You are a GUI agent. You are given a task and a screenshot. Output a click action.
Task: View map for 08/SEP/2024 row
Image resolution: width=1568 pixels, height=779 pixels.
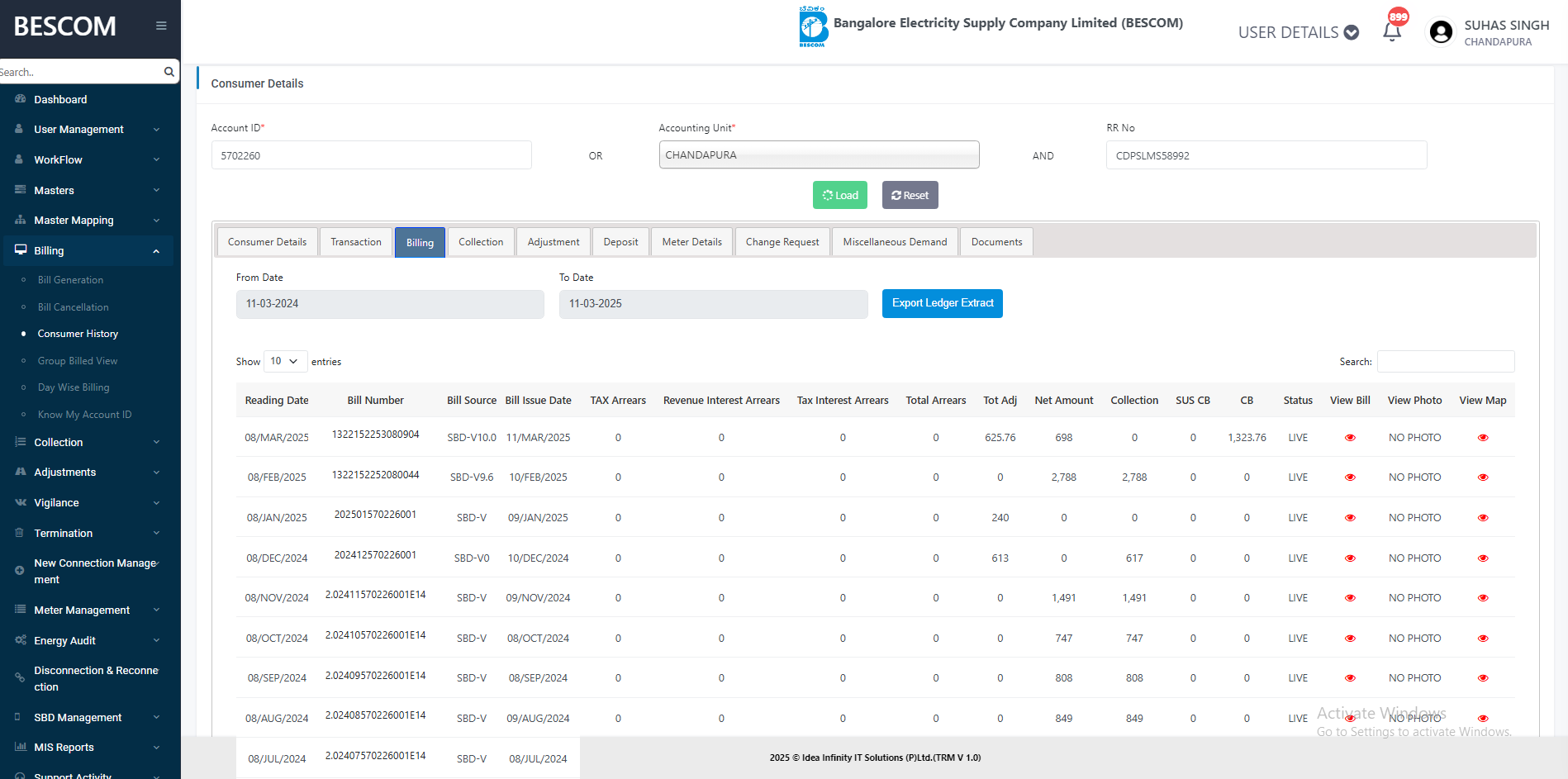tap(1483, 678)
